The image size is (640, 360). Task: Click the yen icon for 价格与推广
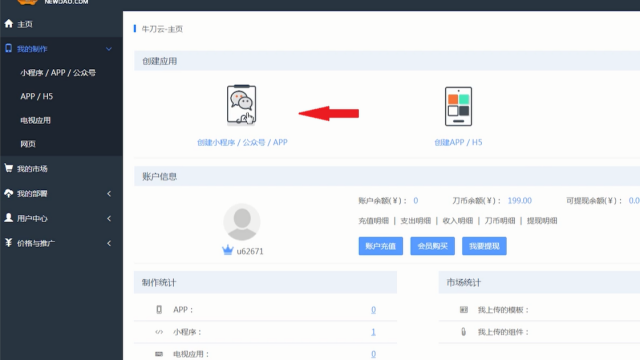pos(9,242)
